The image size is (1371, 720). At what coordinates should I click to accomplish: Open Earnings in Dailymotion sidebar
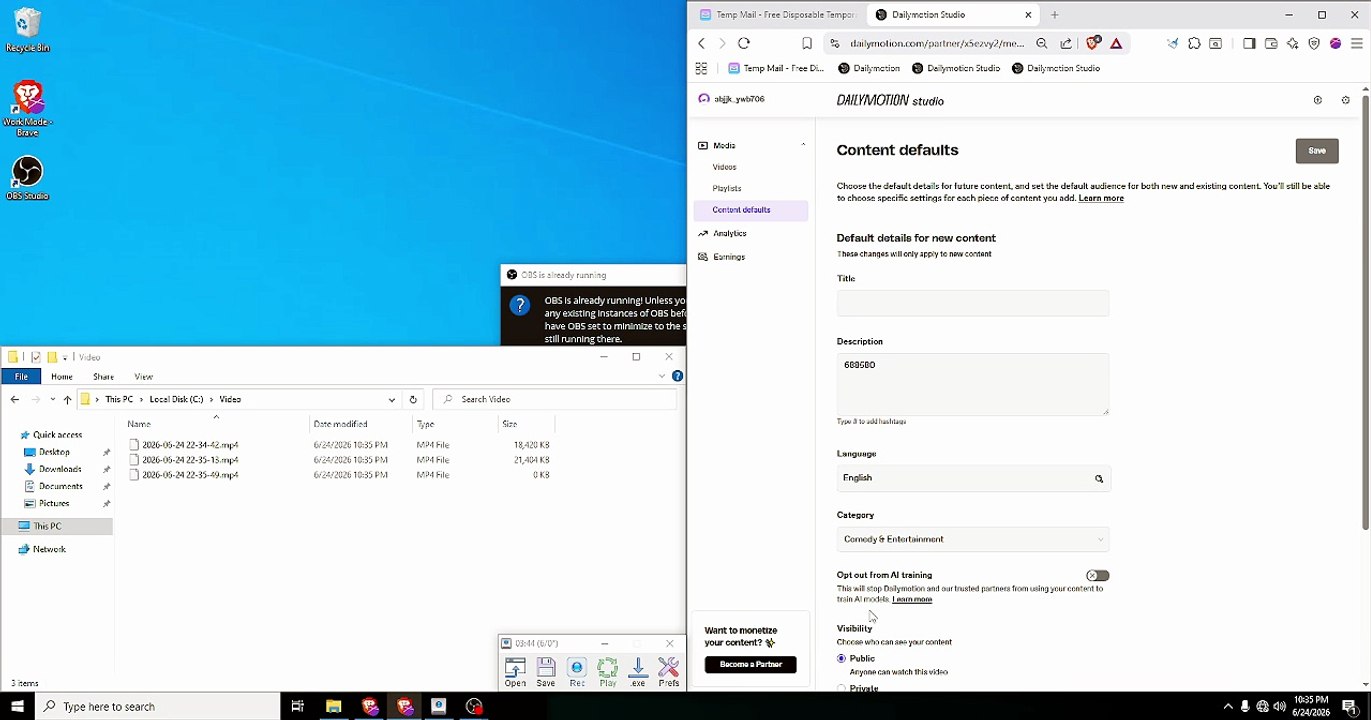click(x=728, y=257)
